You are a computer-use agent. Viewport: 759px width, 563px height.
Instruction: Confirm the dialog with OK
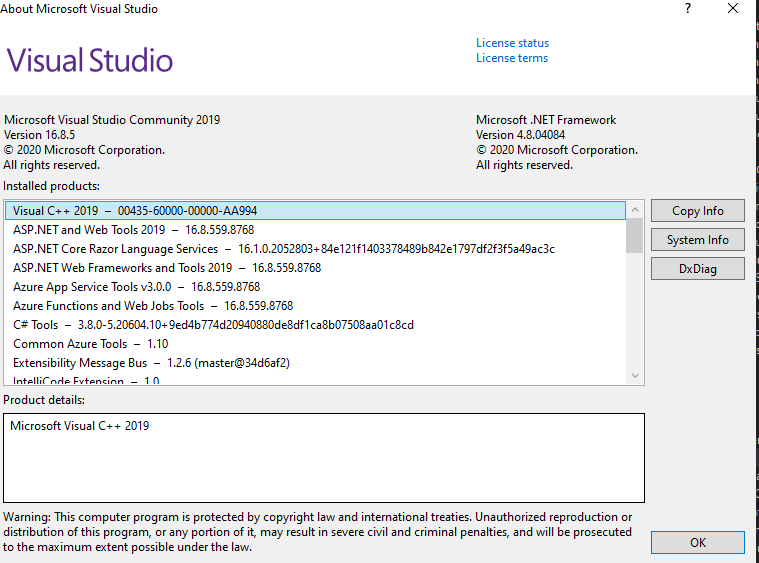(x=698, y=542)
